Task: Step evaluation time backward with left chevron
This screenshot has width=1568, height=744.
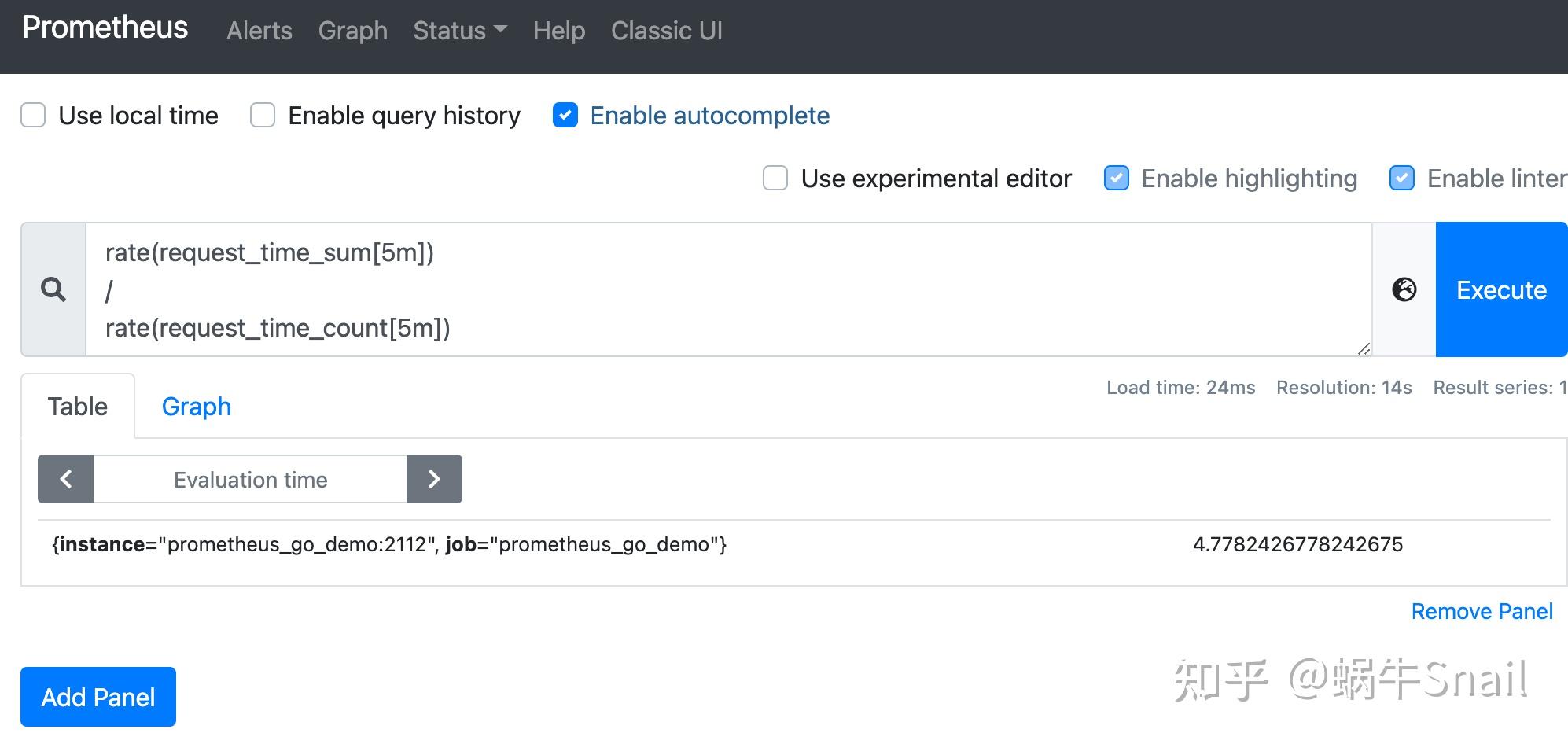Action: pos(66,479)
